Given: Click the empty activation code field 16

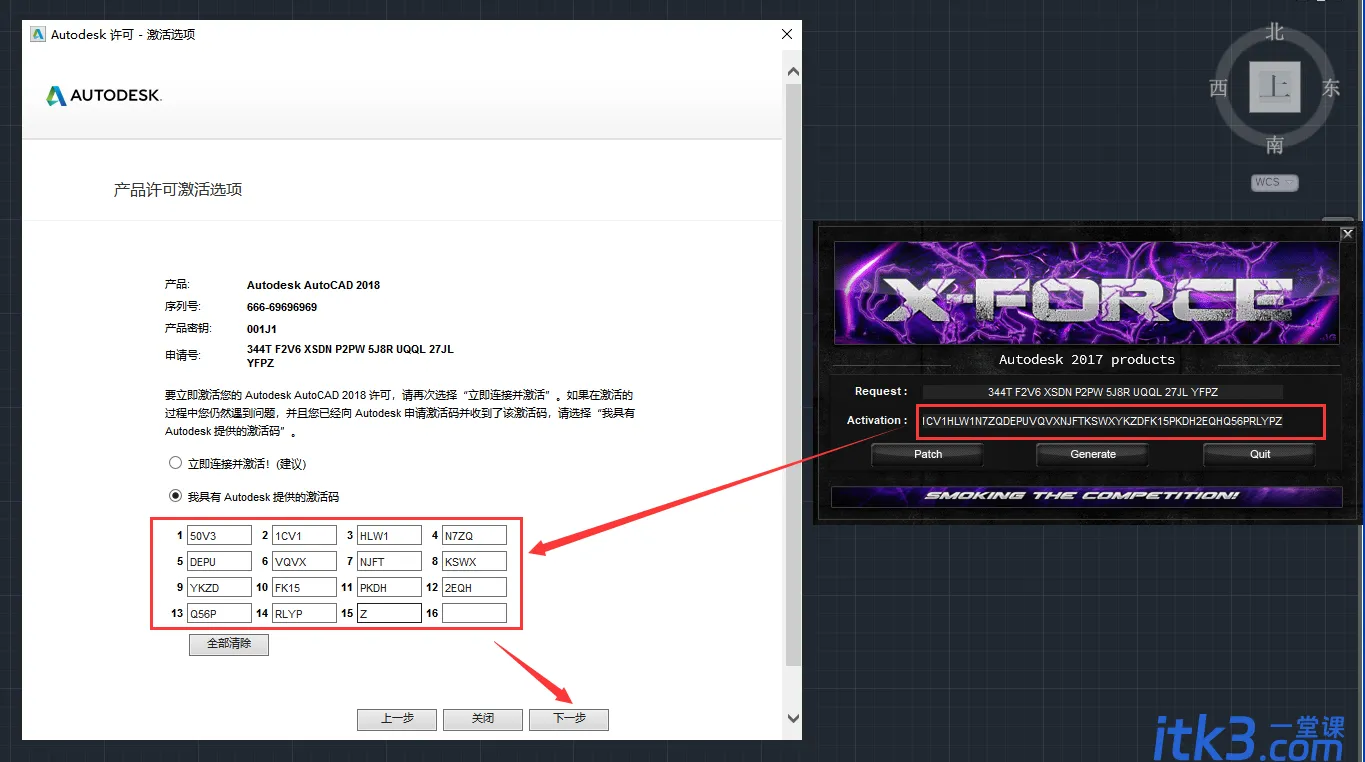Looking at the screenshot, I should tap(474, 613).
